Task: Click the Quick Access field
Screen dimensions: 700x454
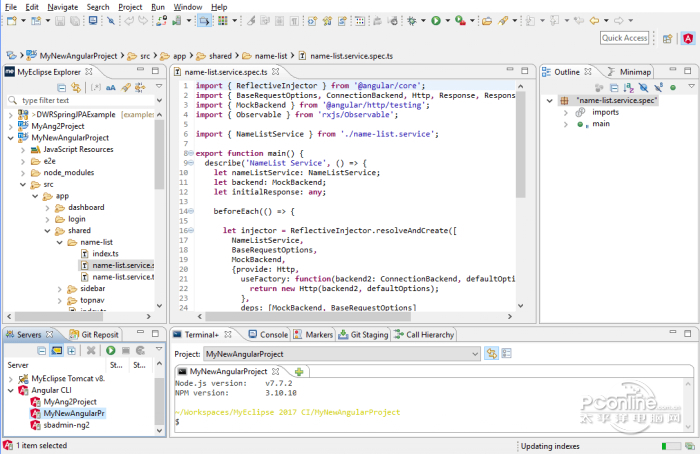Action: click(x=625, y=38)
